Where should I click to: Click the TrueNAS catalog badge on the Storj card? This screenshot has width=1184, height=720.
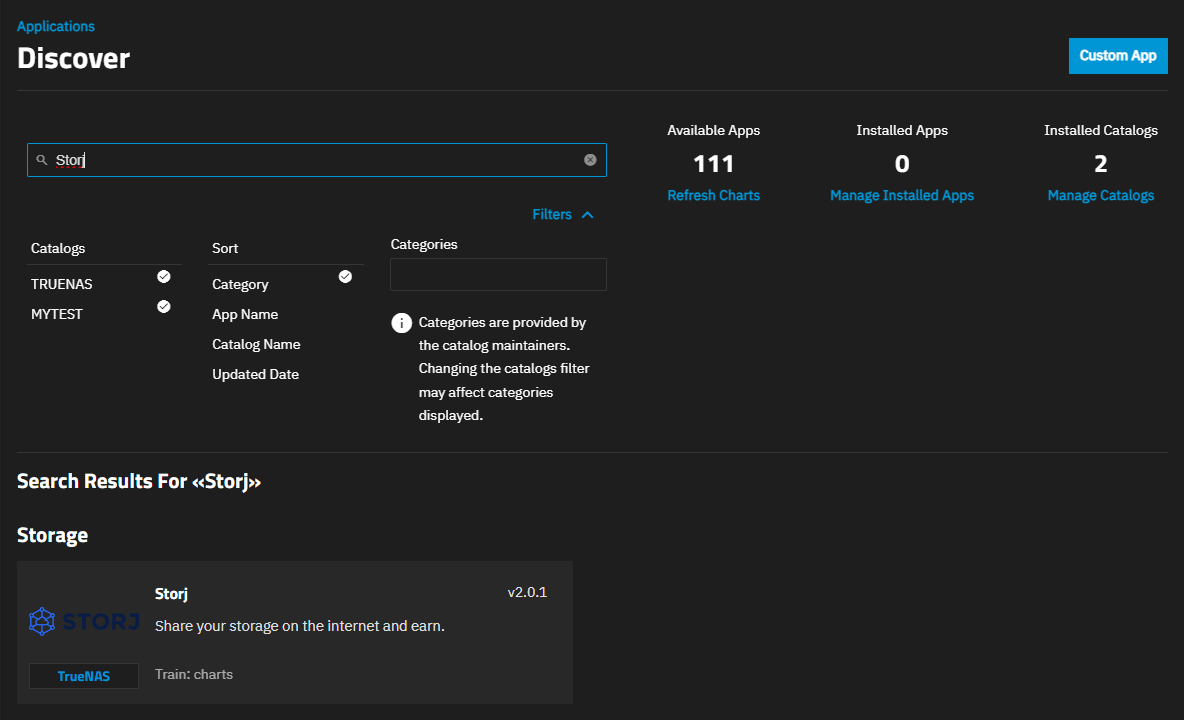pos(84,676)
